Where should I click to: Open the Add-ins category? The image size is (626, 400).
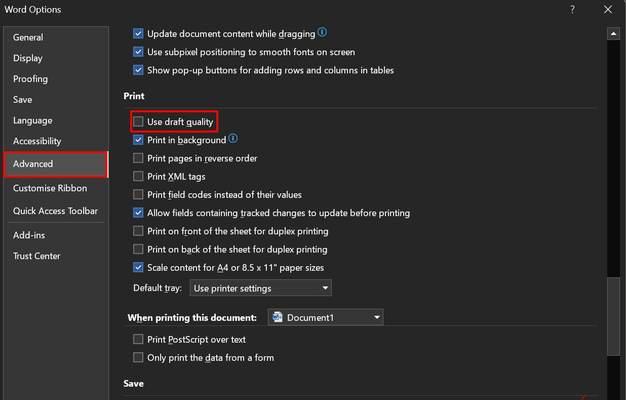[x=29, y=235]
